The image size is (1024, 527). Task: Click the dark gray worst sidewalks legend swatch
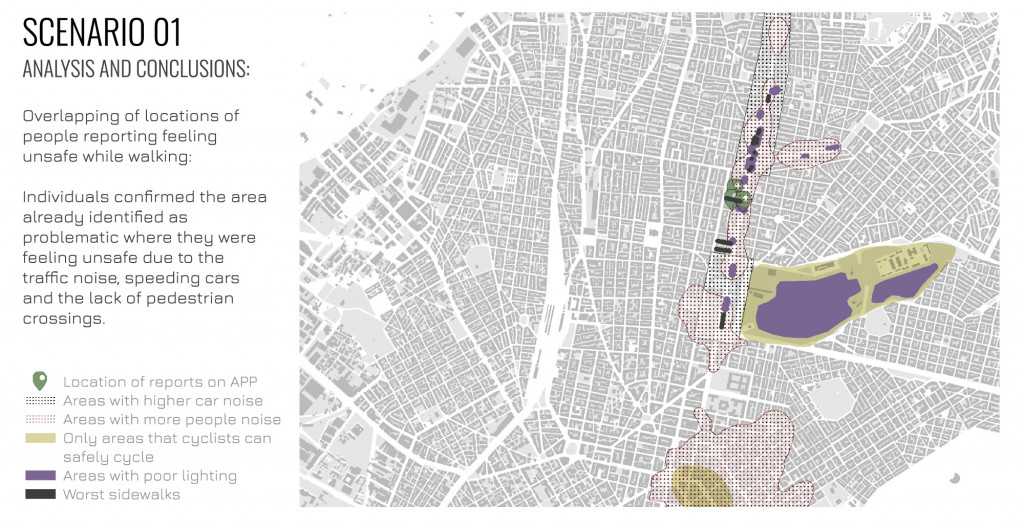[x=39, y=494]
